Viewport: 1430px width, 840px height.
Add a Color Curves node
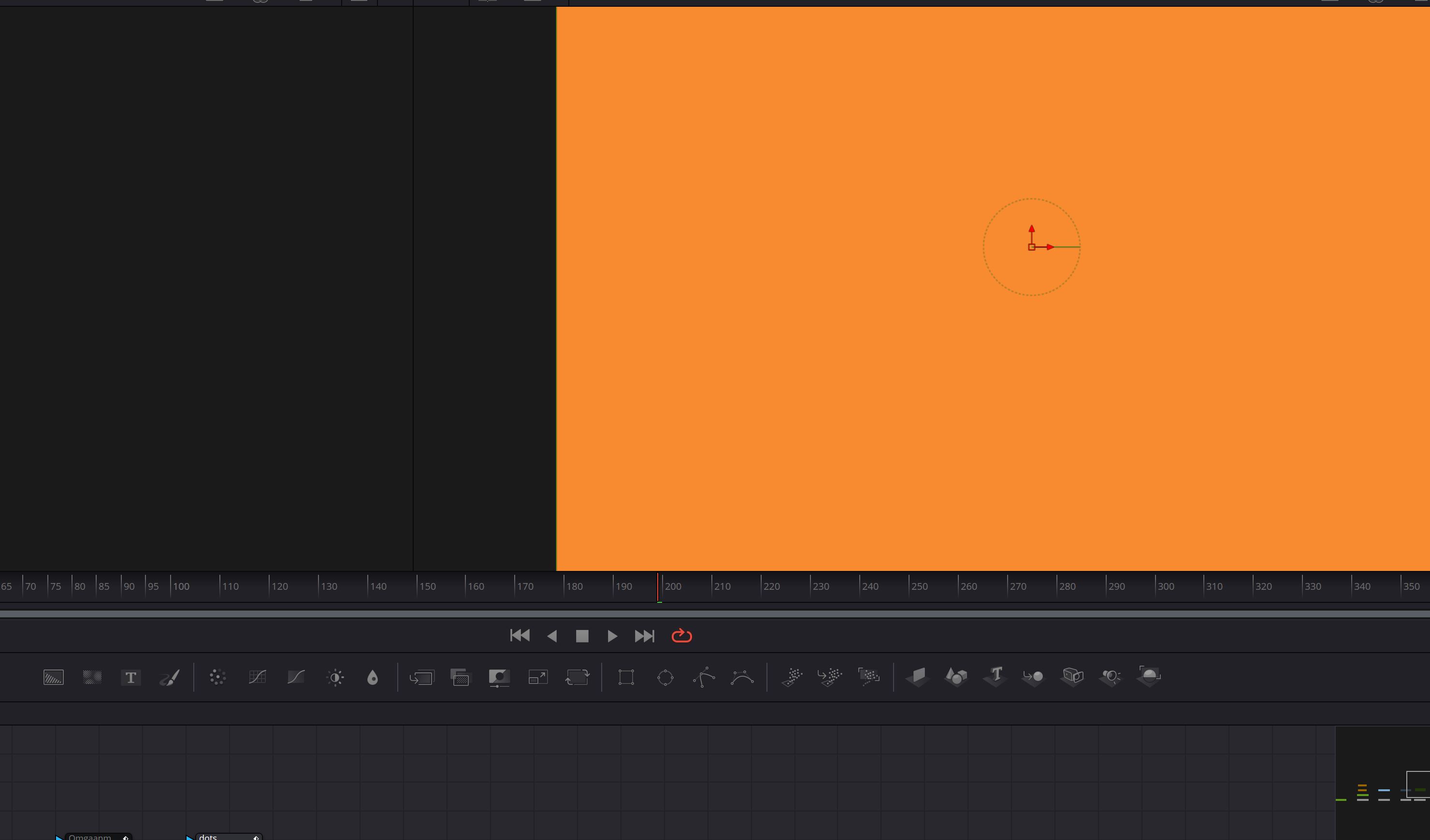tap(257, 677)
